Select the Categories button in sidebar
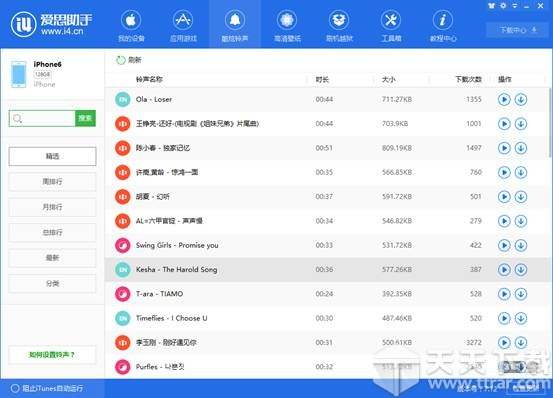Viewport: 553px width, 398px height. coord(52,283)
